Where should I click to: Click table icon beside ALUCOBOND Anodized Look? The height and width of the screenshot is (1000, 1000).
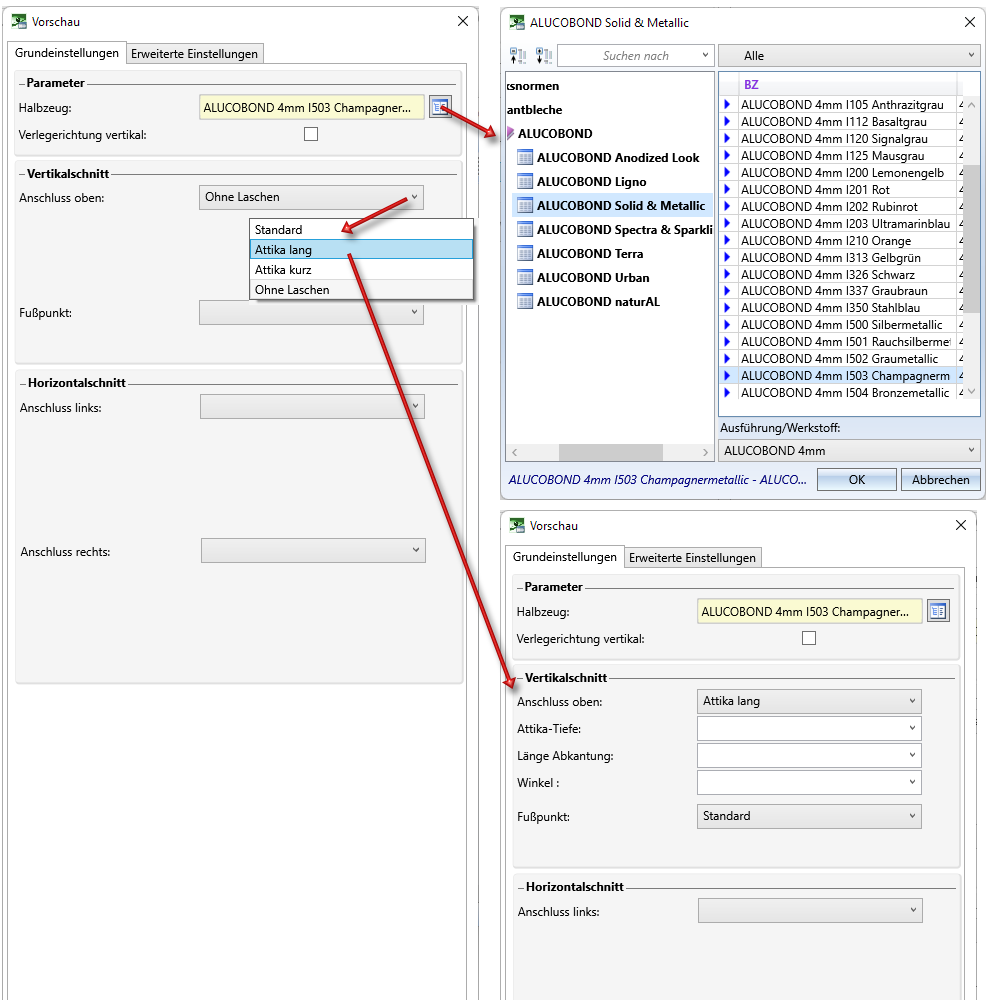(x=525, y=158)
